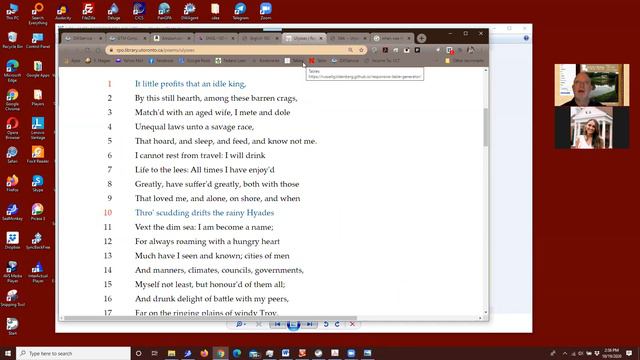Open Chrome from the taskbar
Screen dimensions: 640x360
[220, 353]
